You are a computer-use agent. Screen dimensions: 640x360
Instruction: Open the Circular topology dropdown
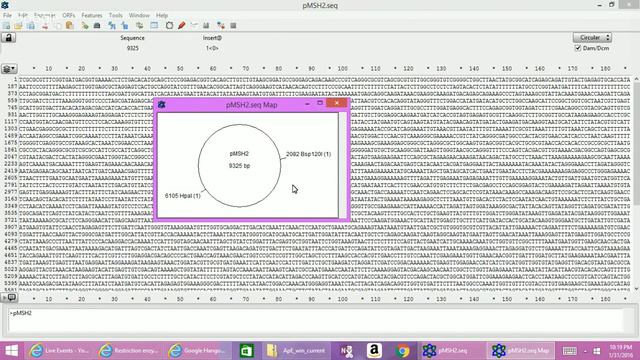click(x=592, y=38)
